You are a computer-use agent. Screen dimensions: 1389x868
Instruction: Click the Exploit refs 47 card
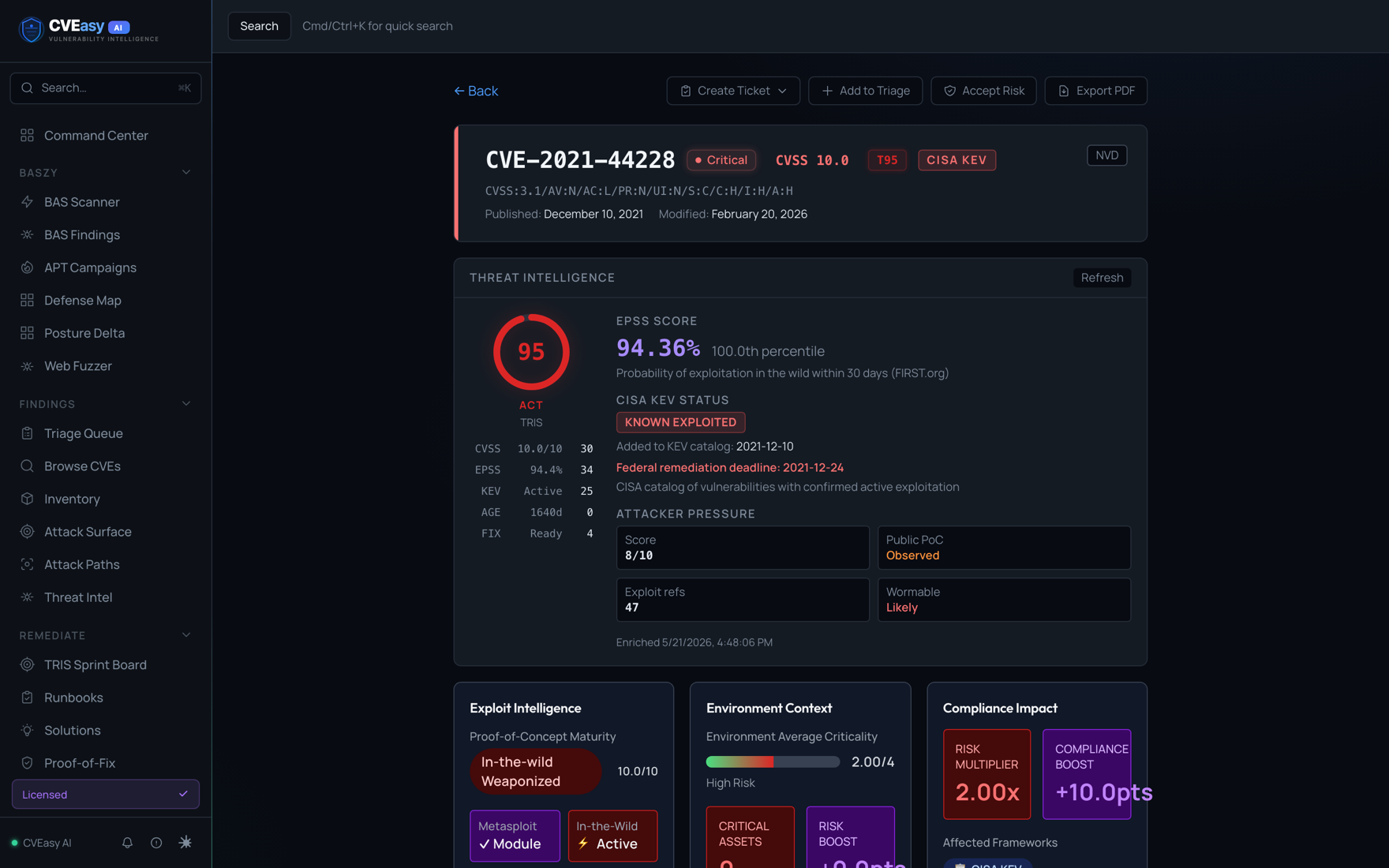pyautogui.click(x=743, y=600)
